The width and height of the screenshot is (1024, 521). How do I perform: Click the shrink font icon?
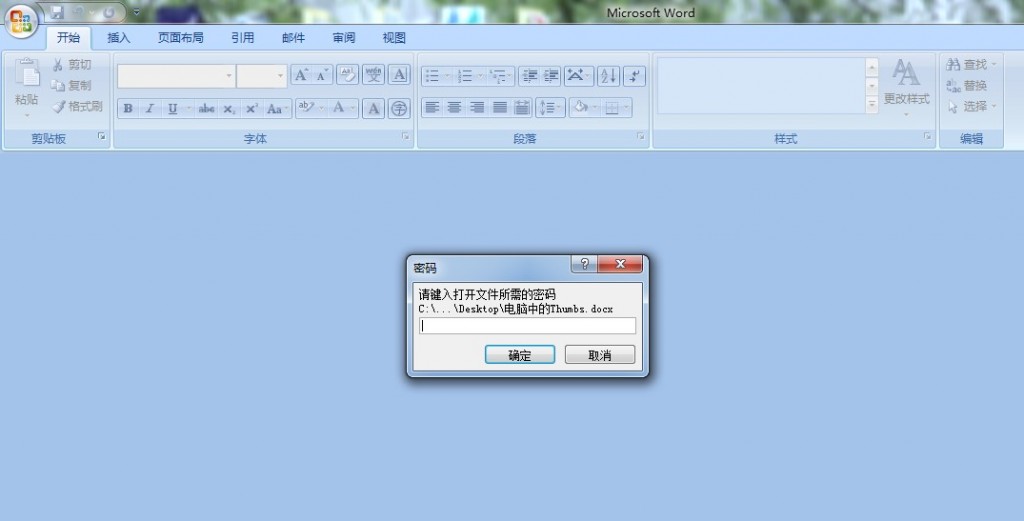coord(322,75)
